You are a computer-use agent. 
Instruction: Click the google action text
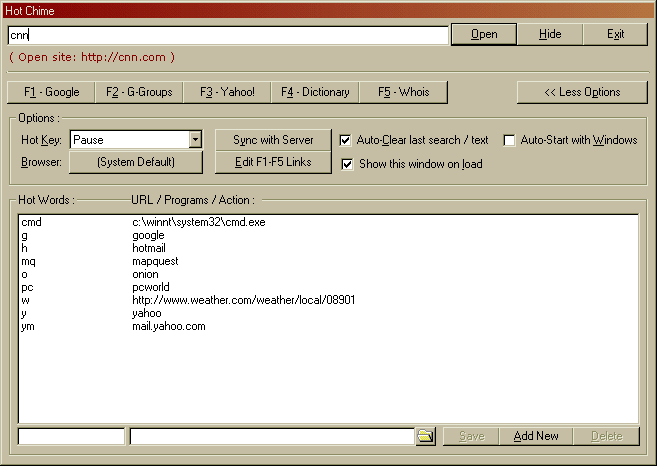(x=148, y=235)
